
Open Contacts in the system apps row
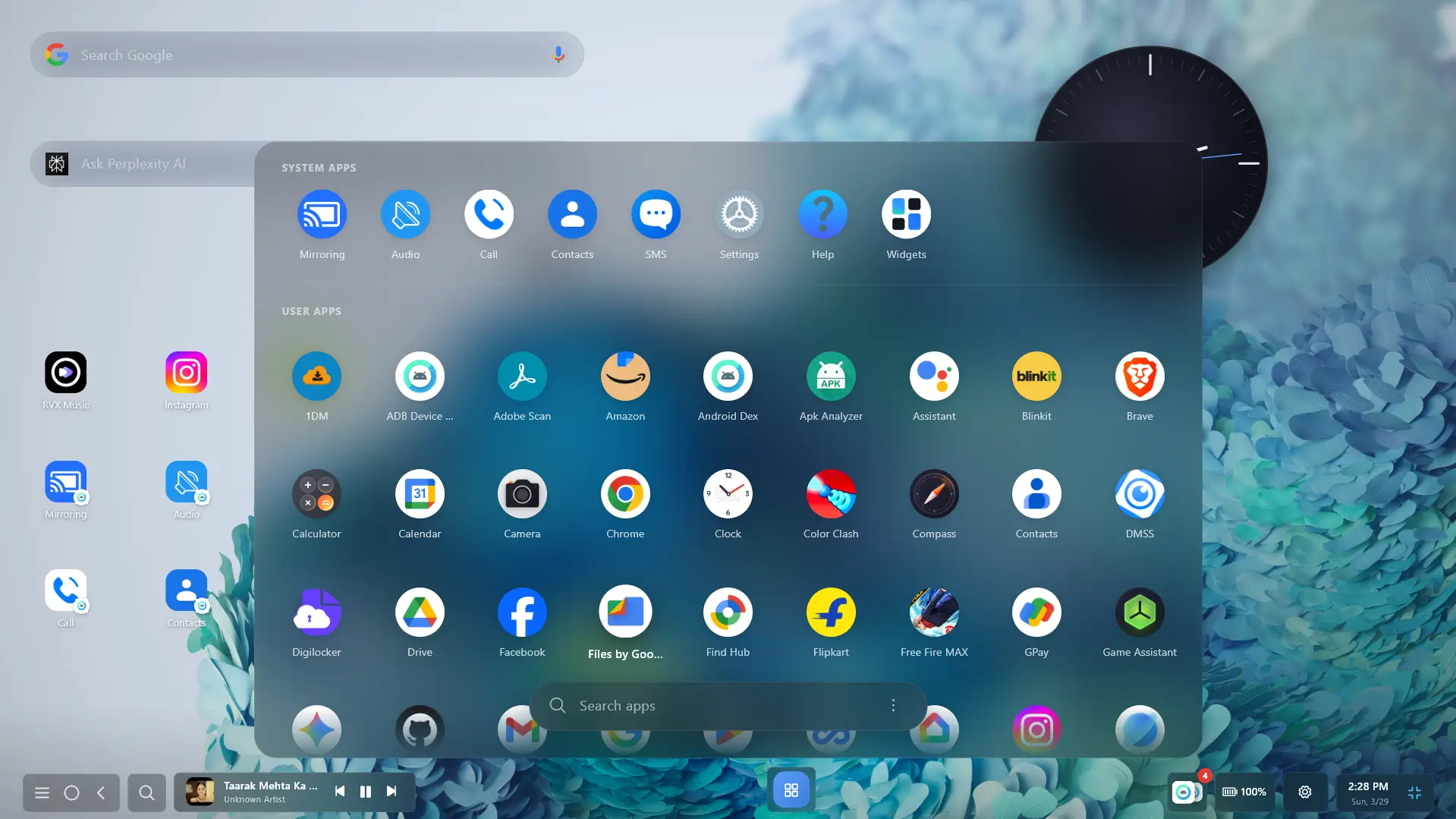pos(572,215)
